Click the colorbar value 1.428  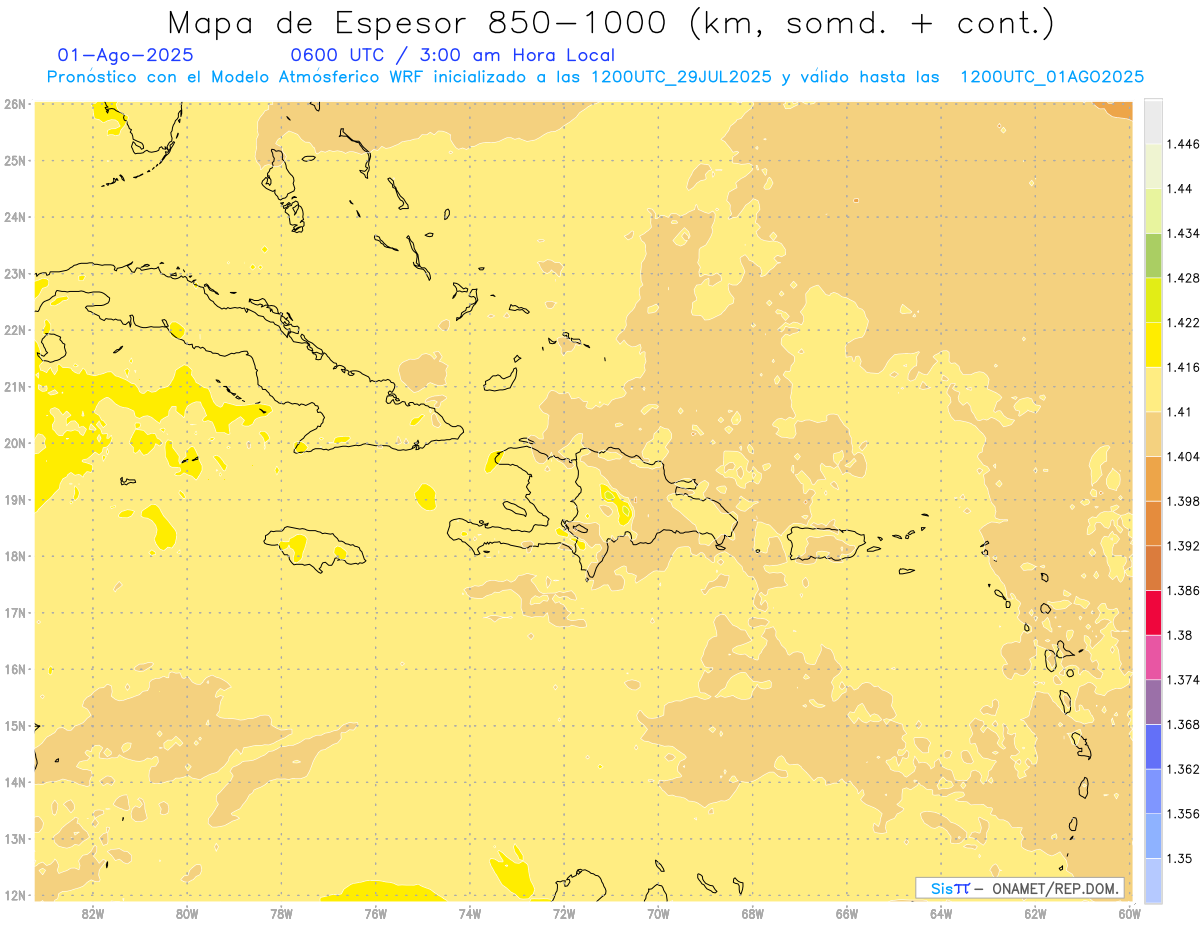[x=1184, y=278]
